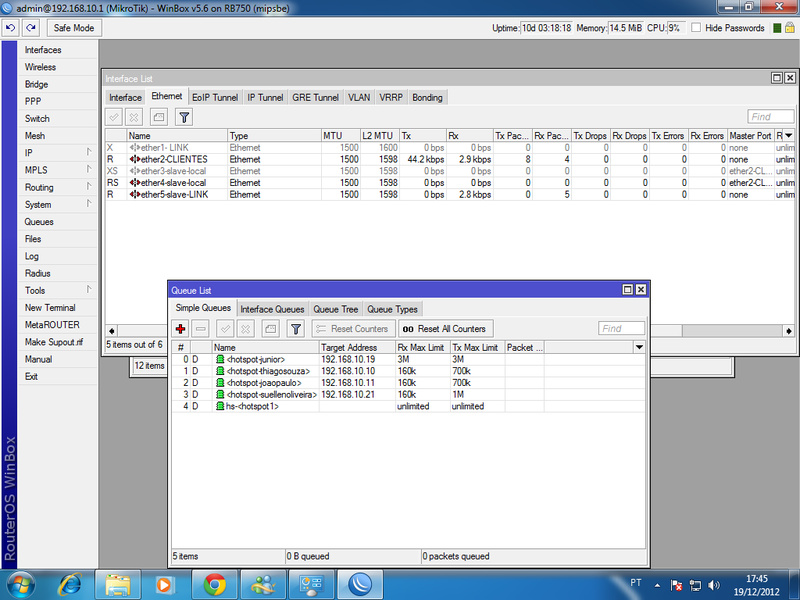Click the volume speaker tray icon

pos(714,585)
